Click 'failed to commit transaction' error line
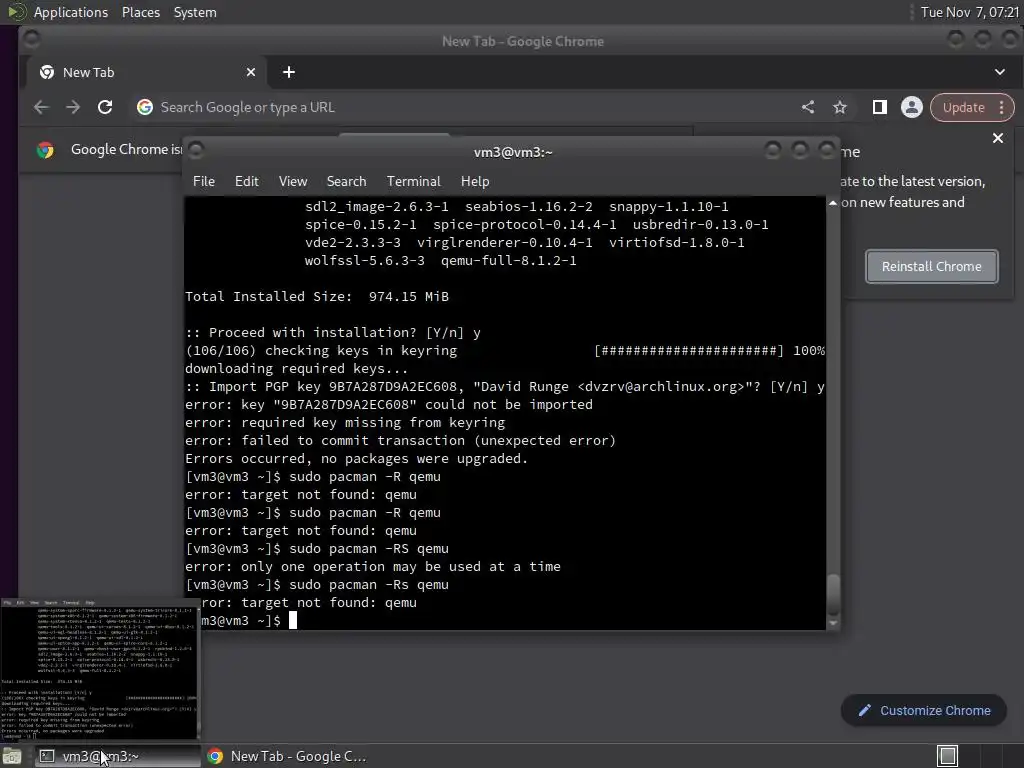The image size is (1024, 768). [400, 441]
